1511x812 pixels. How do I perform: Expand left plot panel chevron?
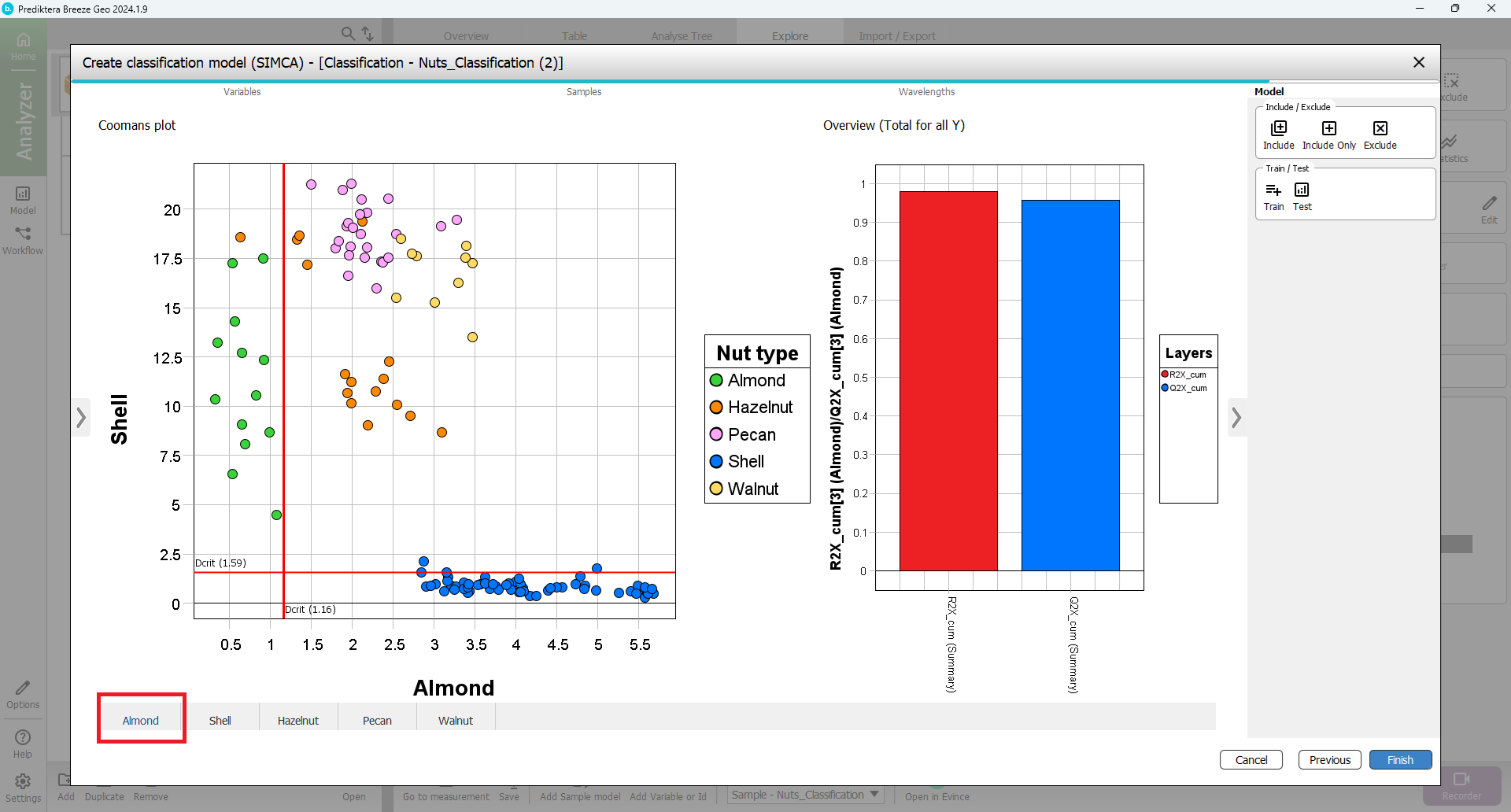pyautogui.click(x=81, y=418)
